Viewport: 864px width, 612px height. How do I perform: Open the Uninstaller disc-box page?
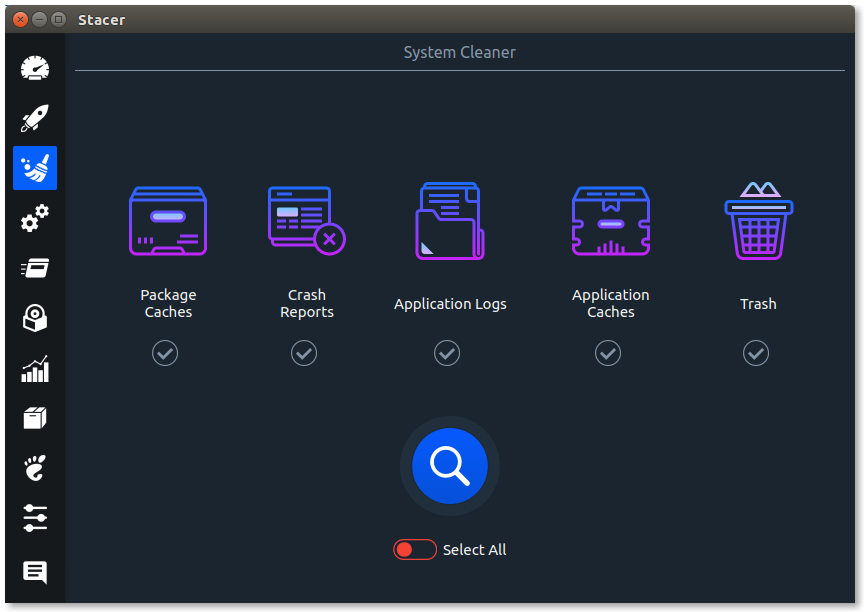[x=35, y=318]
